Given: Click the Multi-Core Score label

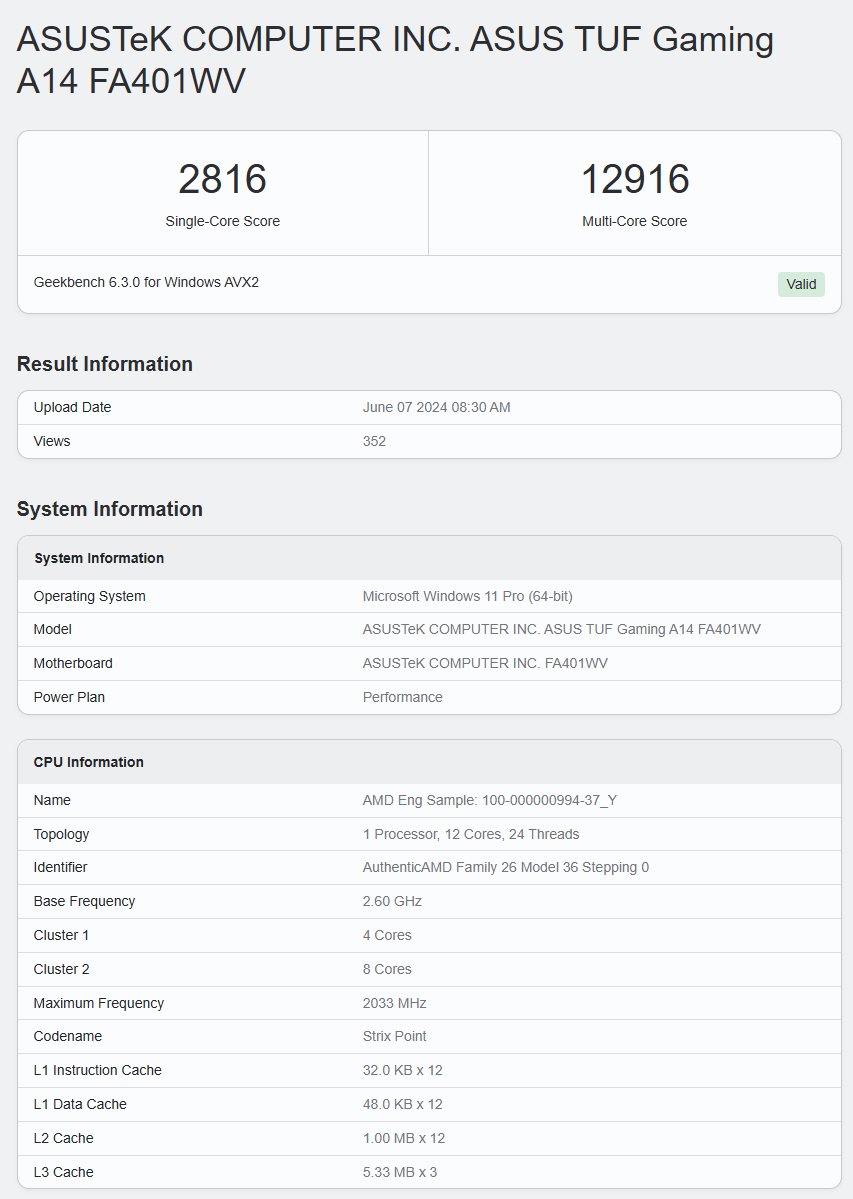Looking at the screenshot, I should tap(634, 221).
